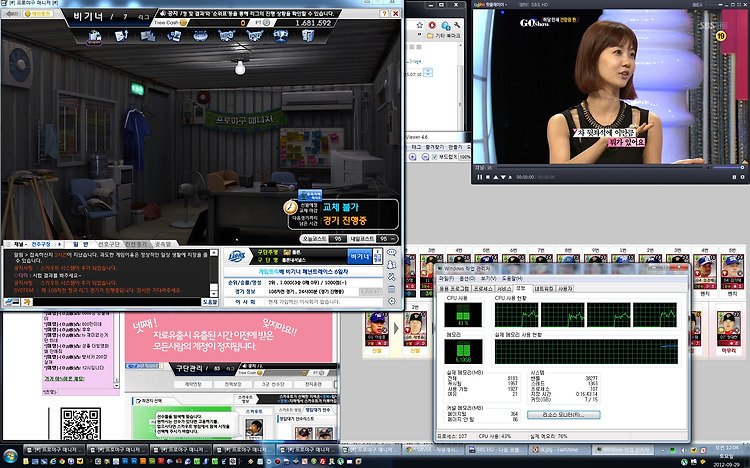Open the 응용 프로그램 tab in Task Manager
Image resolution: width=750 pixels, height=468 pixels.
tap(454, 289)
